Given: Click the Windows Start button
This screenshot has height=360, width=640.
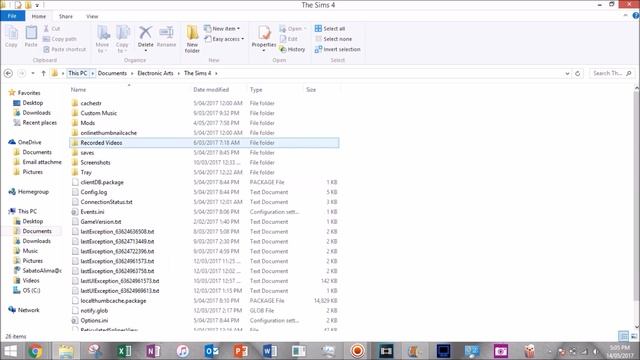Looking at the screenshot, I should pyautogui.click(x=10, y=351).
